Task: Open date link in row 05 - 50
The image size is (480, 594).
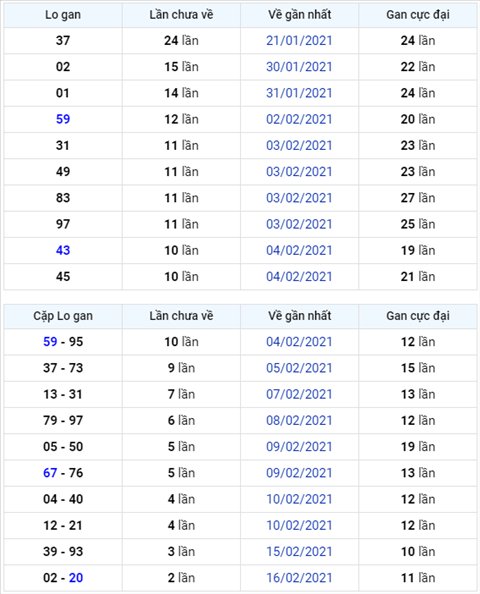Action: [x=299, y=447]
